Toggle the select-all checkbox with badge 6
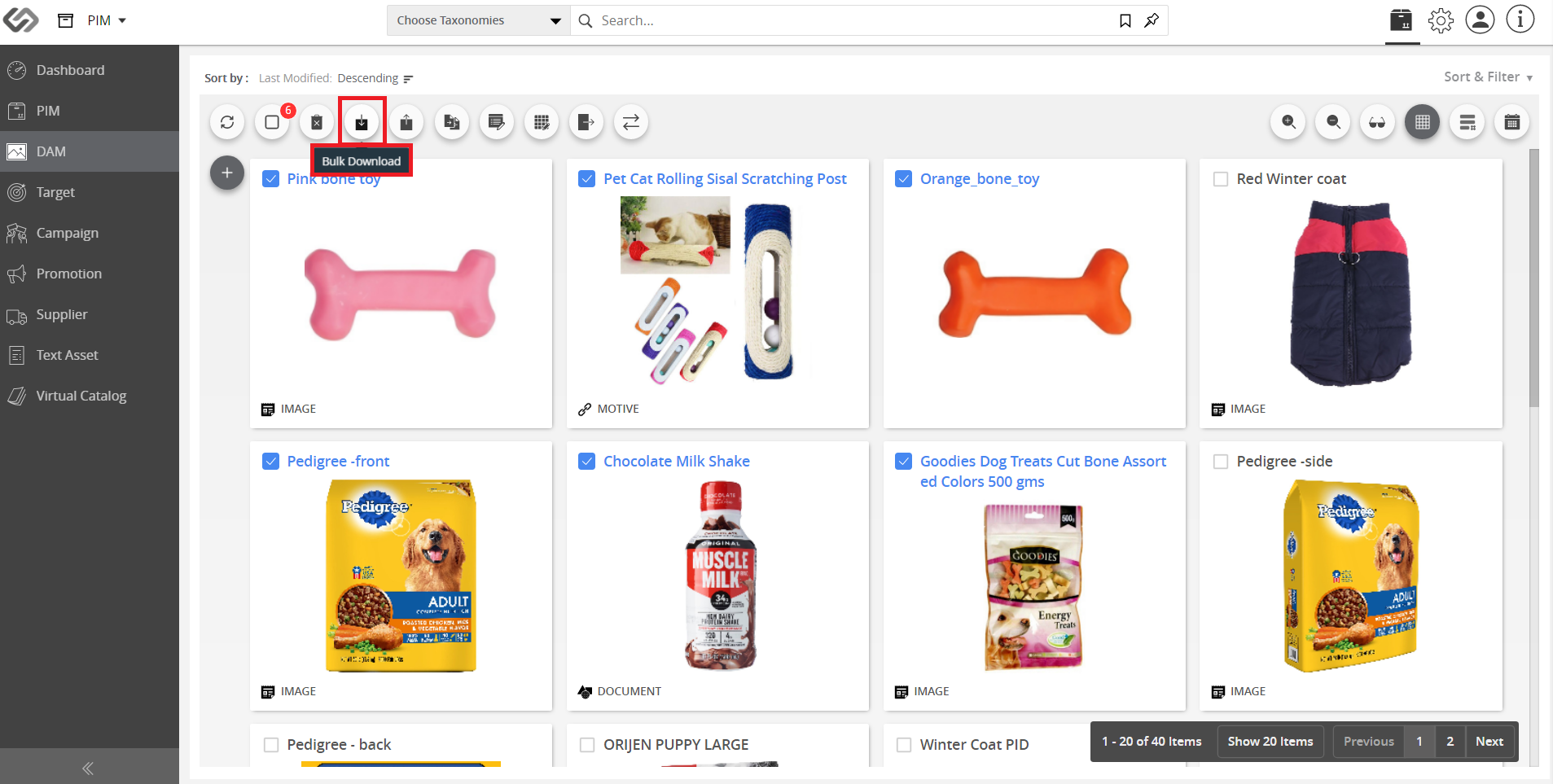This screenshot has height=784, width=1553. coord(272,122)
